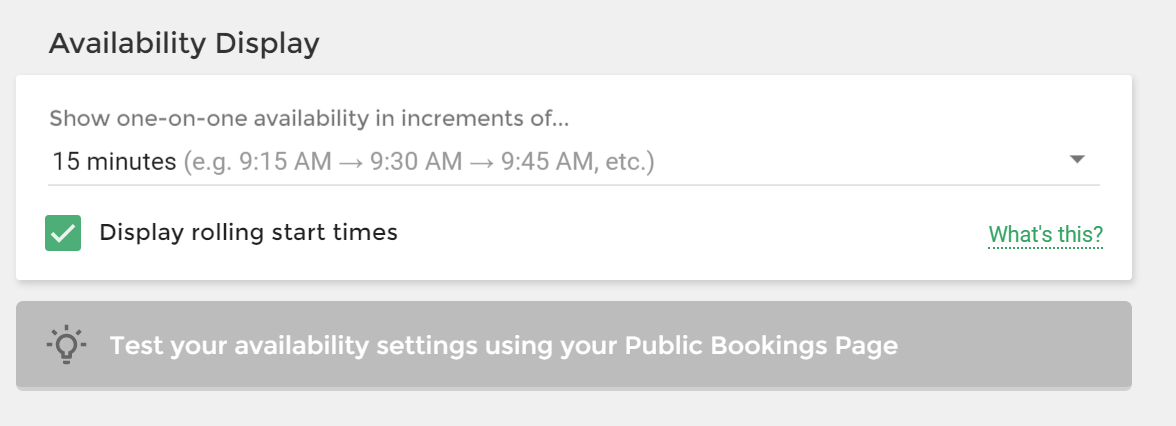Click the 9:45 AM, etc. example text
1176x426 pixels.
[x=578, y=162]
